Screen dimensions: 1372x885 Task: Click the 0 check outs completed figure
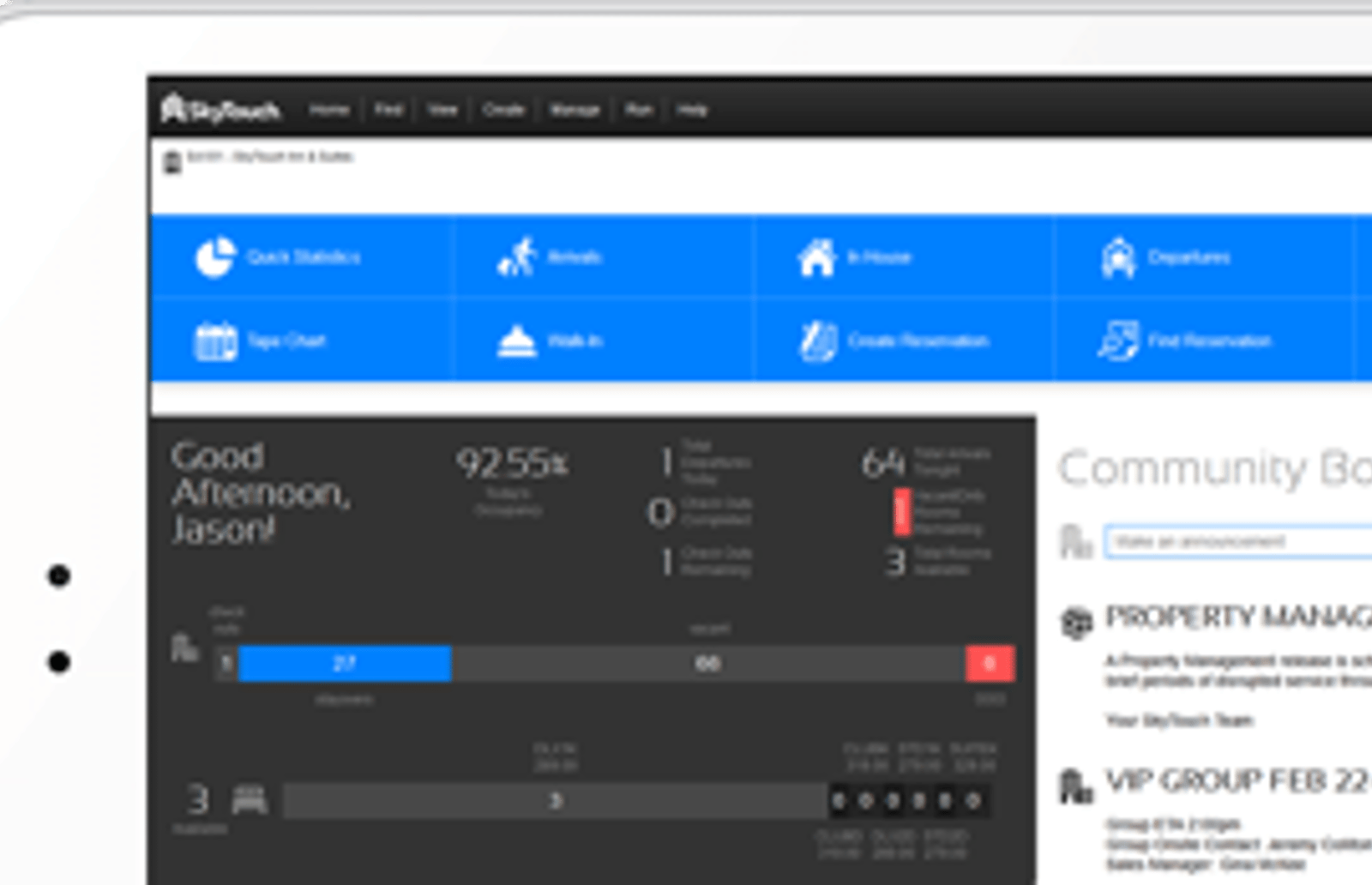click(660, 512)
